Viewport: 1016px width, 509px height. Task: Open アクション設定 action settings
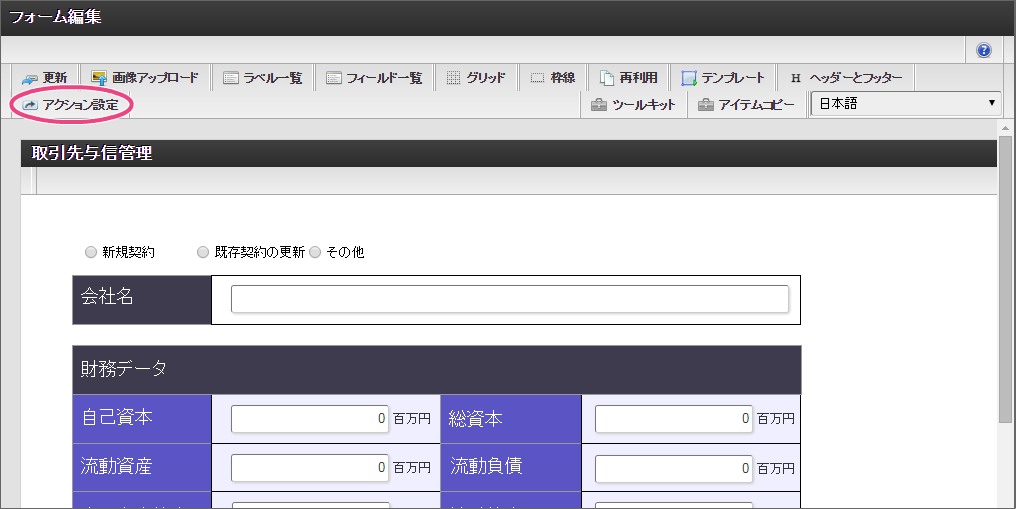pyautogui.click(x=71, y=105)
